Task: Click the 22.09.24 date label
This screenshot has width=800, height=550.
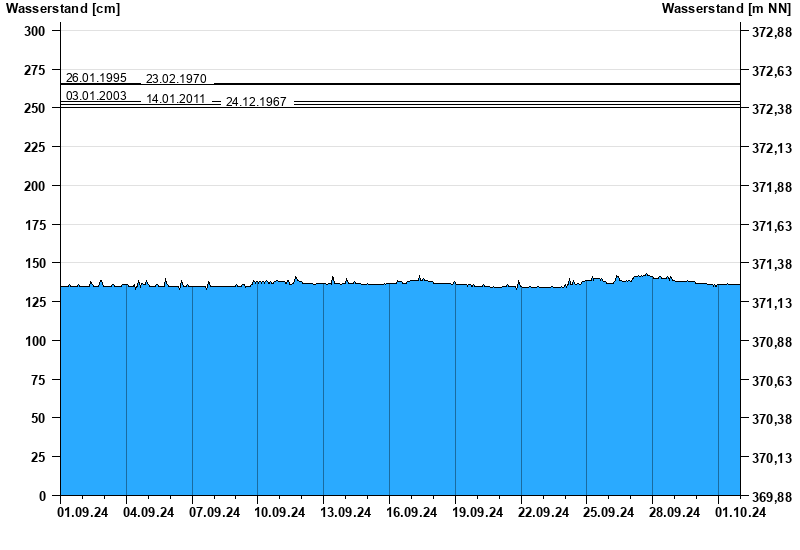Action: [543, 512]
